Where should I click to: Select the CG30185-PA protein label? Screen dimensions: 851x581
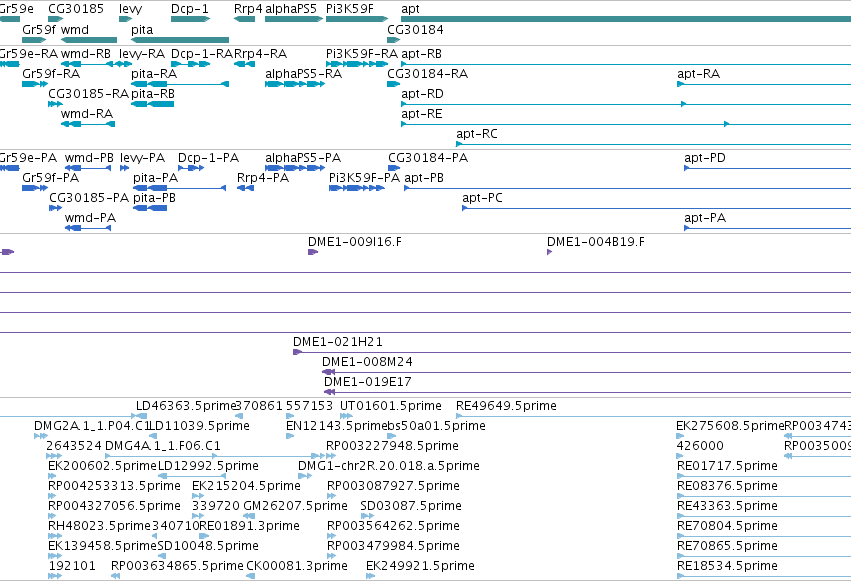click(89, 198)
